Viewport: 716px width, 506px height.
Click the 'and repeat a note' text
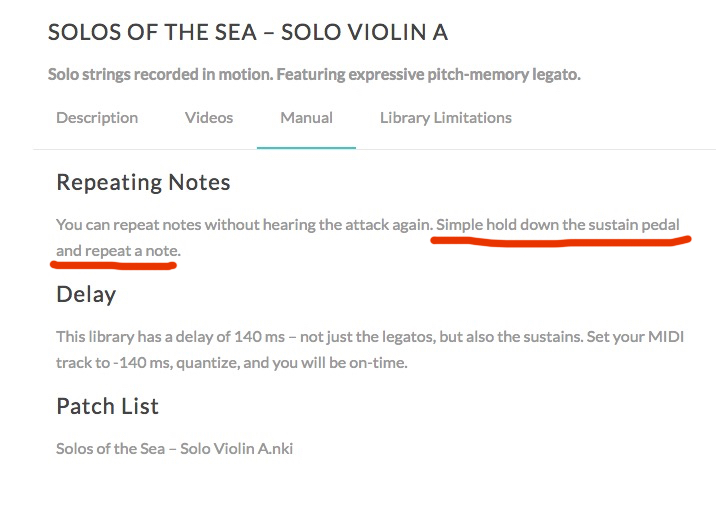(x=117, y=251)
